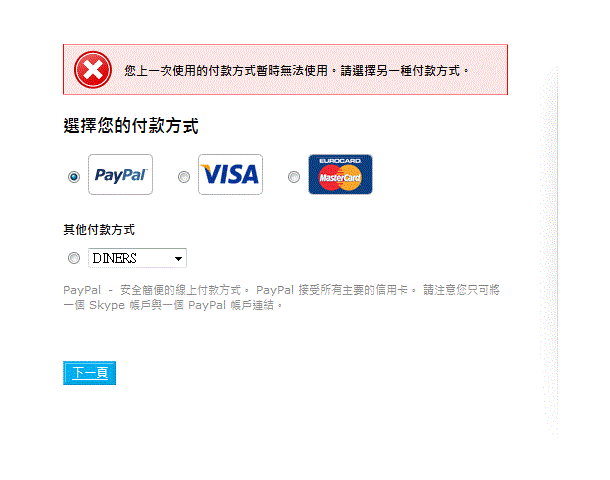
Task: Click the 選擇您的付款方式 heading
Action: tap(131, 126)
